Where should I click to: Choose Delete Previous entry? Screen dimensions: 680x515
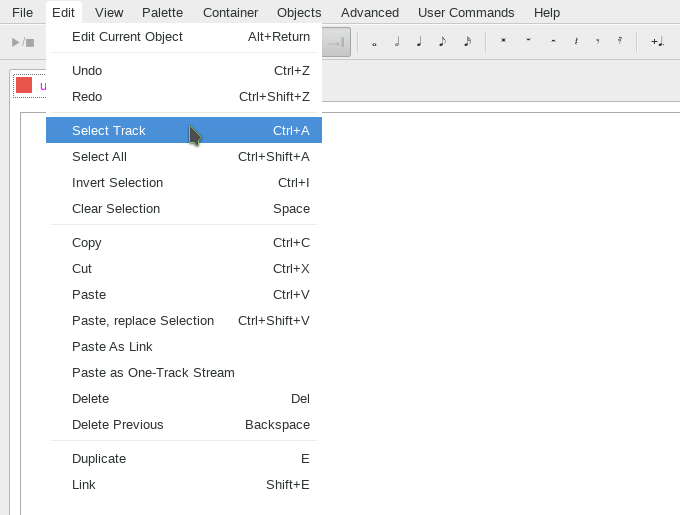pyautogui.click(x=184, y=425)
